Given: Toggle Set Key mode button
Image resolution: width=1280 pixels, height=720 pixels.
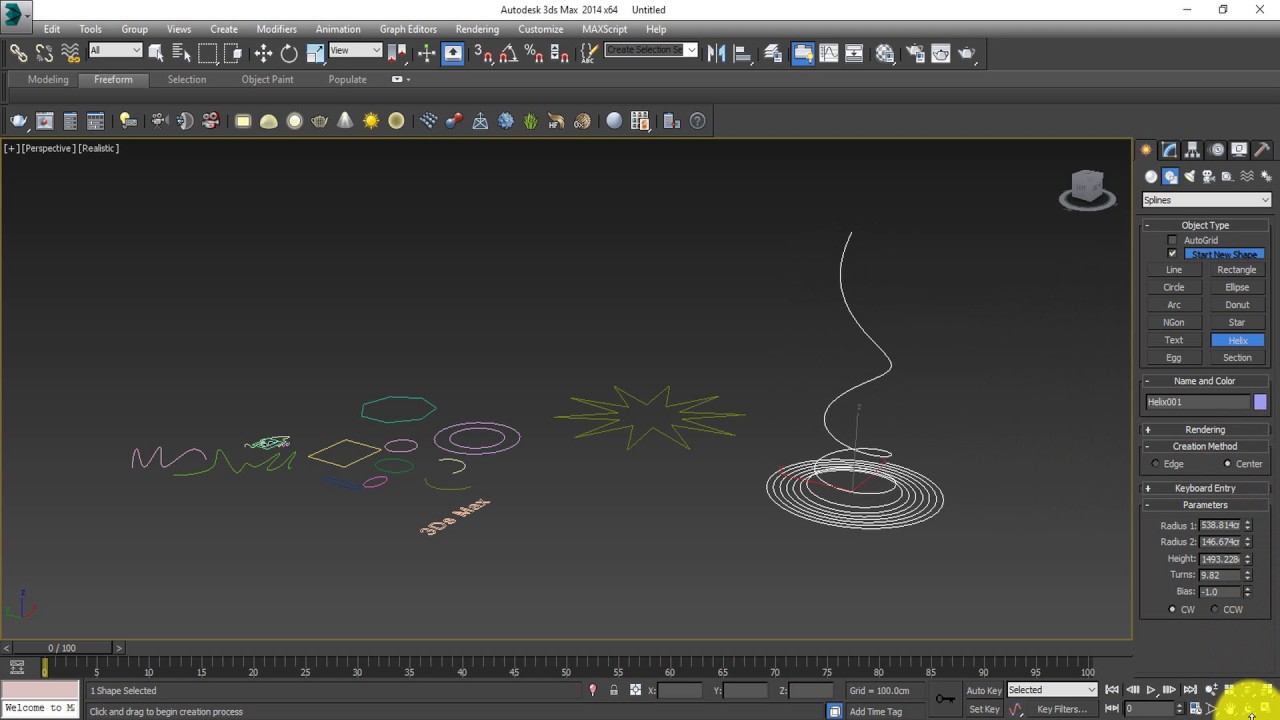Looking at the screenshot, I should click(x=984, y=709).
